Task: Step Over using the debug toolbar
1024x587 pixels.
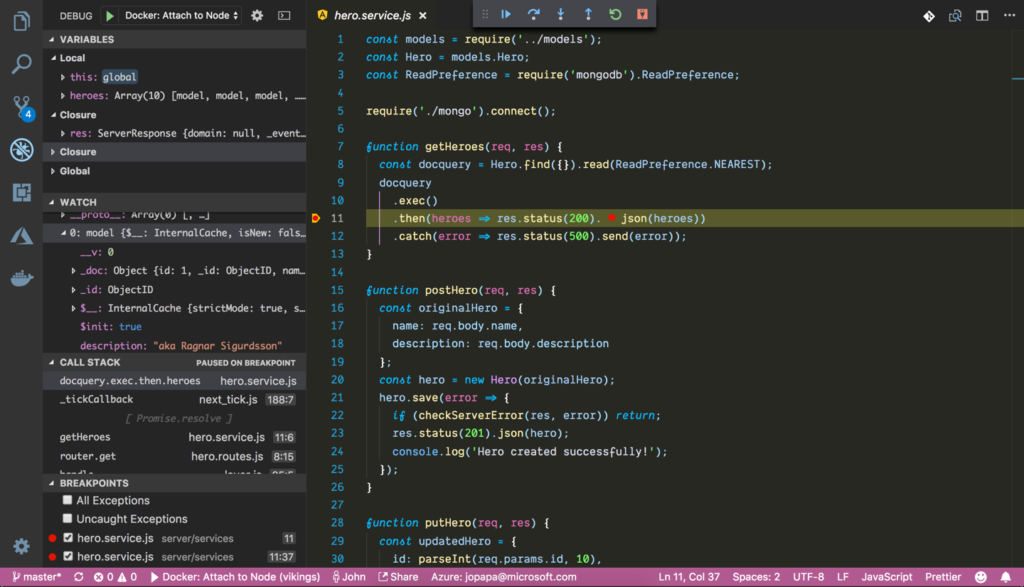Action: 535,14
